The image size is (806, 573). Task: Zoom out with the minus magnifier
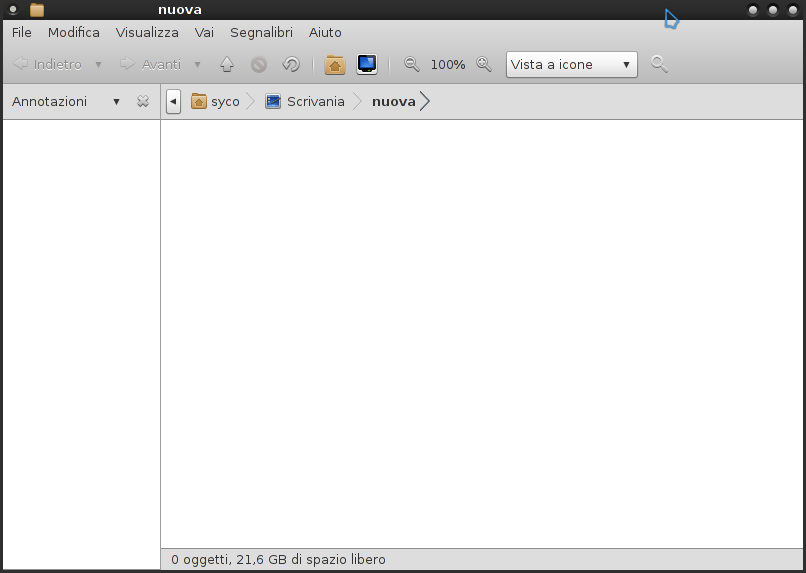click(x=412, y=64)
